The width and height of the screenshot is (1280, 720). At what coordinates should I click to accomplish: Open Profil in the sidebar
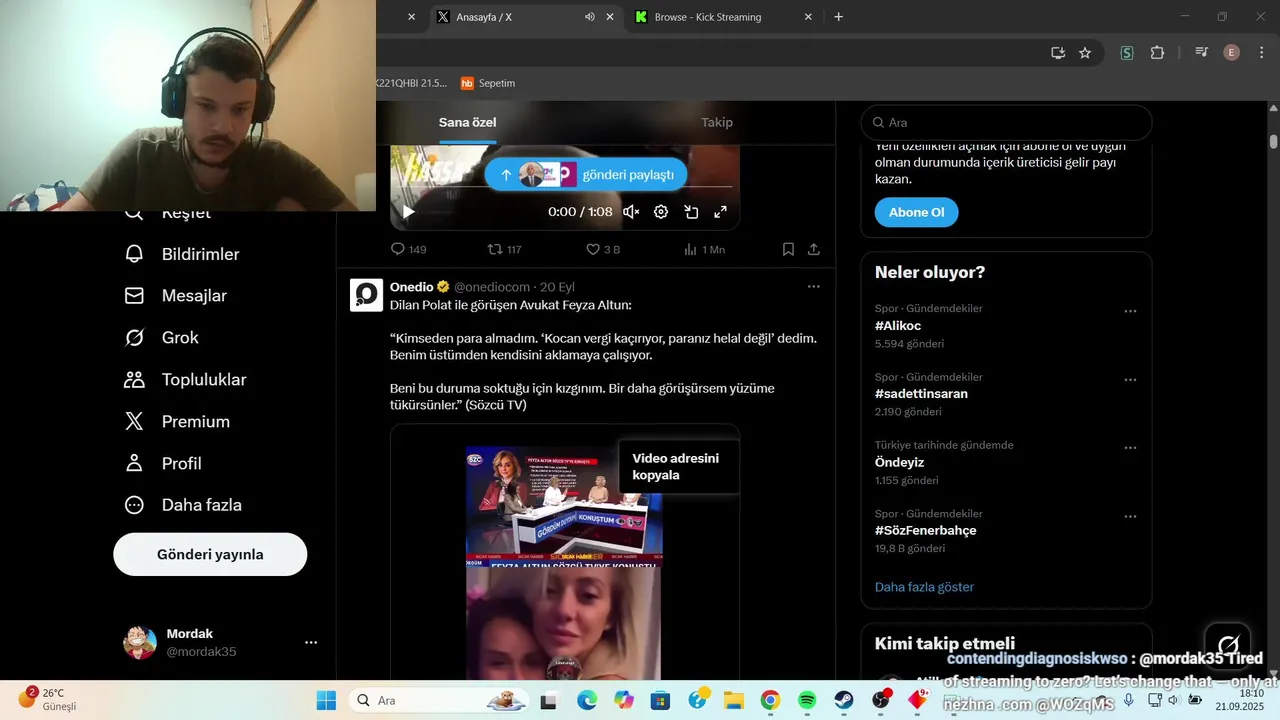[x=163, y=464]
